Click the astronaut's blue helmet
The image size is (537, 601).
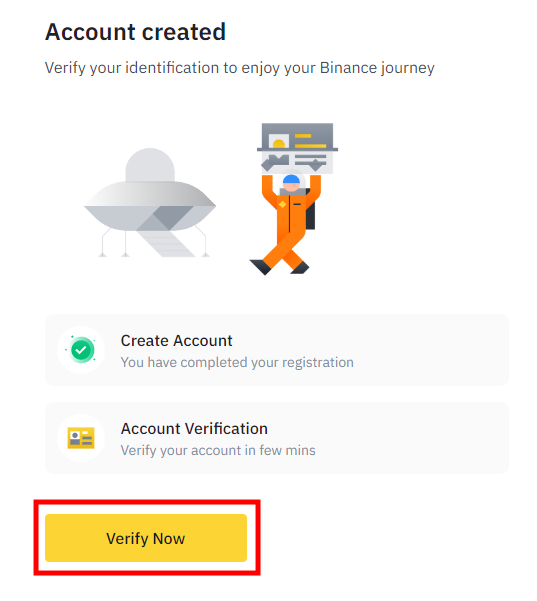click(x=291, y=179)
